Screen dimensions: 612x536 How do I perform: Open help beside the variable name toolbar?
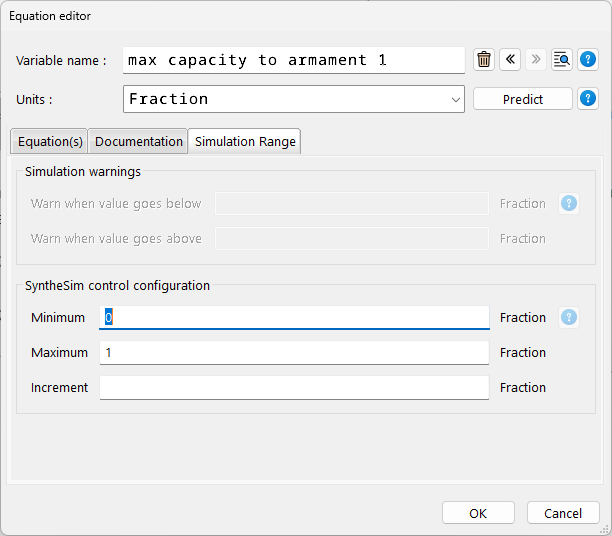point(588,60)
